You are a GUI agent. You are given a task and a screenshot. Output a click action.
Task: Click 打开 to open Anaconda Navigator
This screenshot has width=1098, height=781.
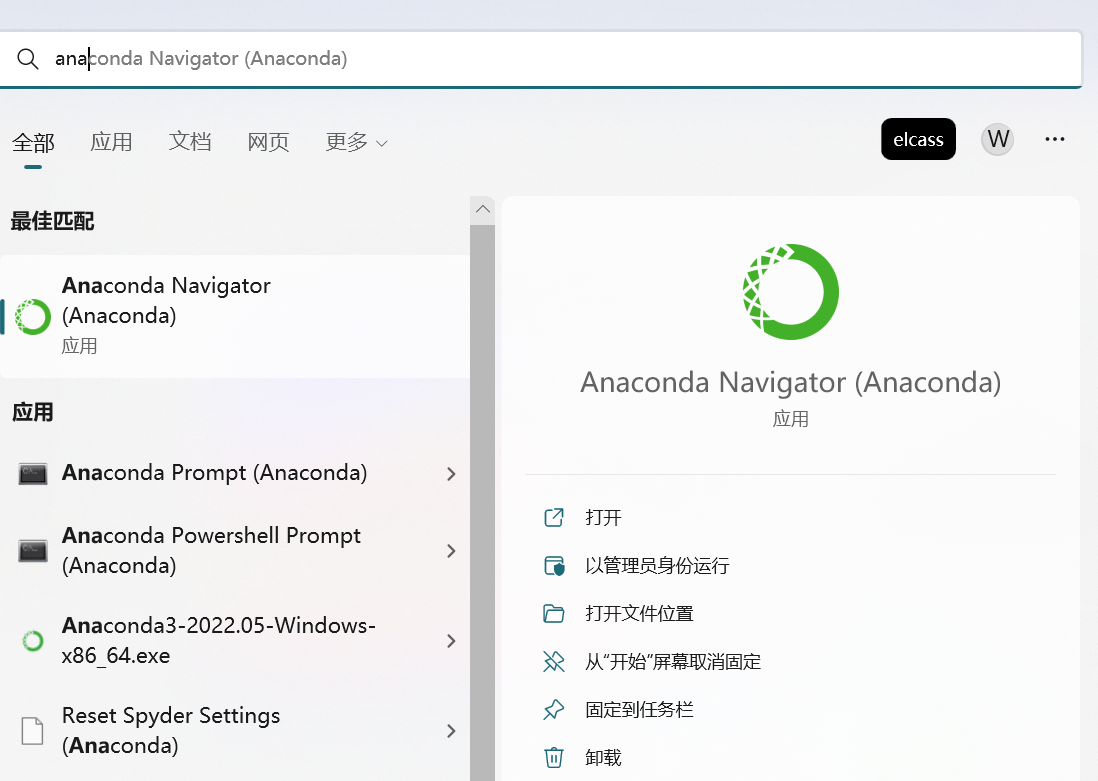click(603, 518)
